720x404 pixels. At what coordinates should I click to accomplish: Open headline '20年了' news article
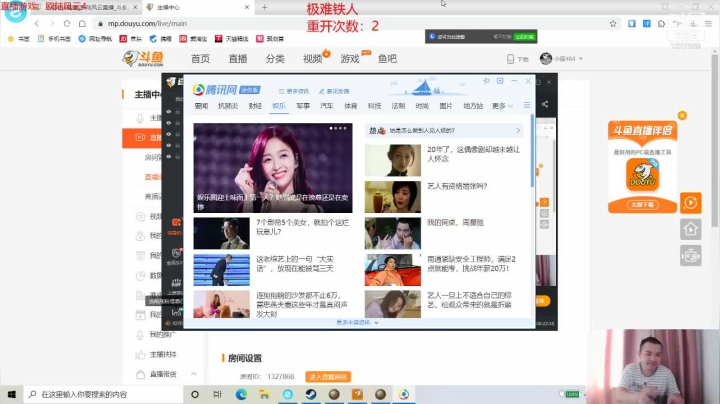click(474, 154)
